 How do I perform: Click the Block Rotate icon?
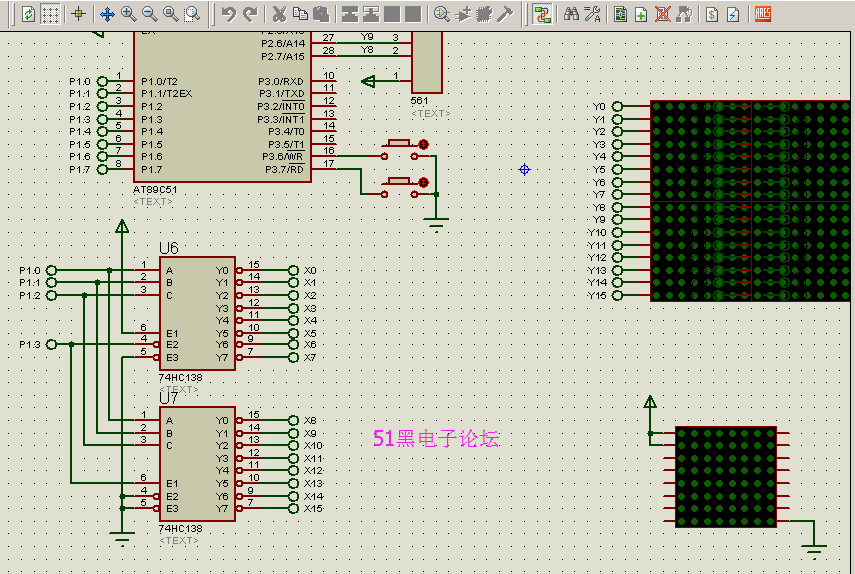[x=392, y=14]
